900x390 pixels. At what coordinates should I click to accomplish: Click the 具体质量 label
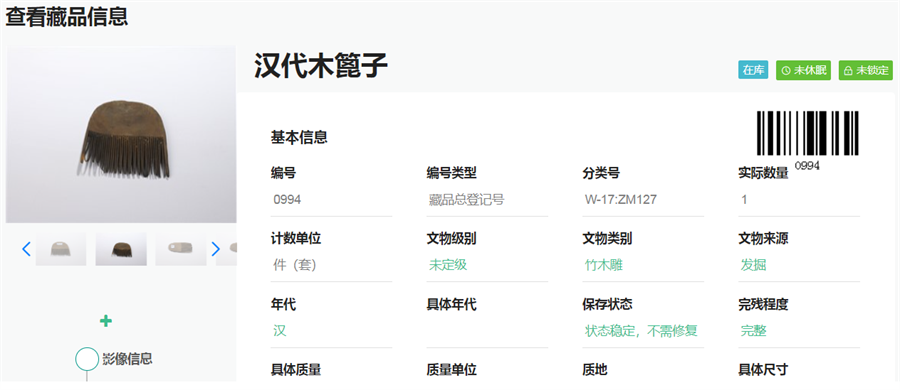(x=296, y=370)
